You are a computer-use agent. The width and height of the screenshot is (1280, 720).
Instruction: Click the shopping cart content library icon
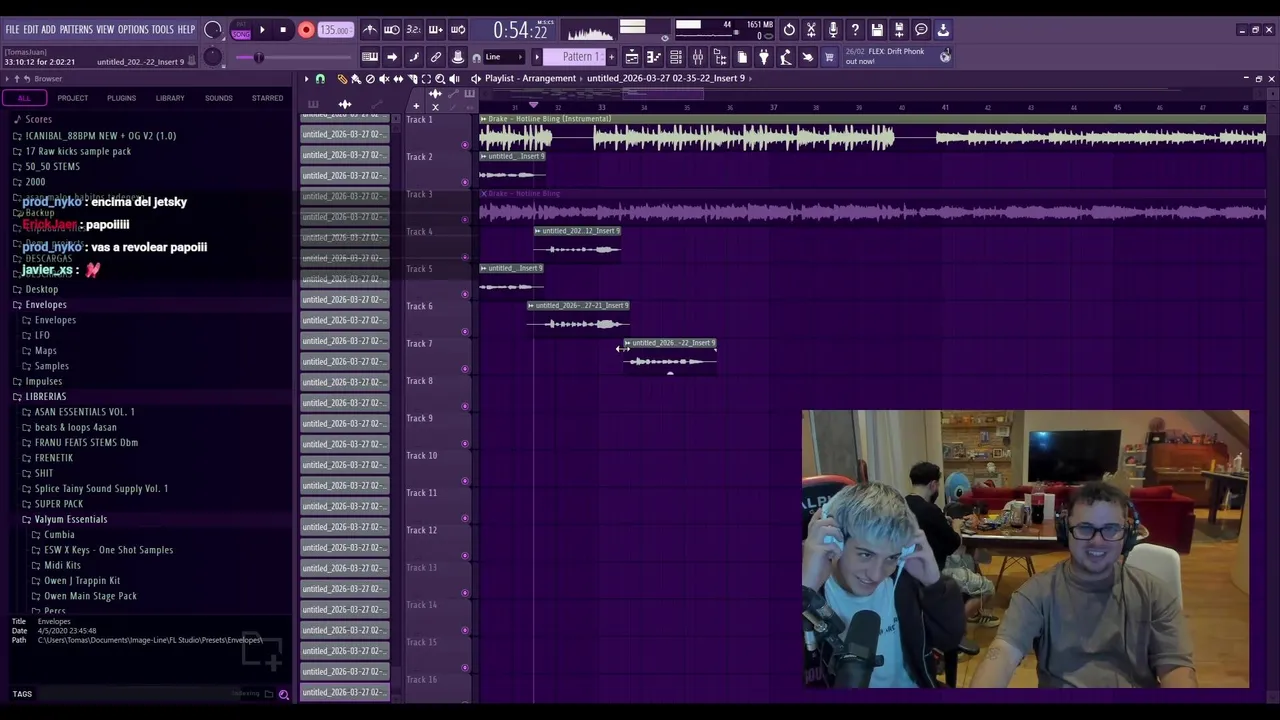pos(828,57)
